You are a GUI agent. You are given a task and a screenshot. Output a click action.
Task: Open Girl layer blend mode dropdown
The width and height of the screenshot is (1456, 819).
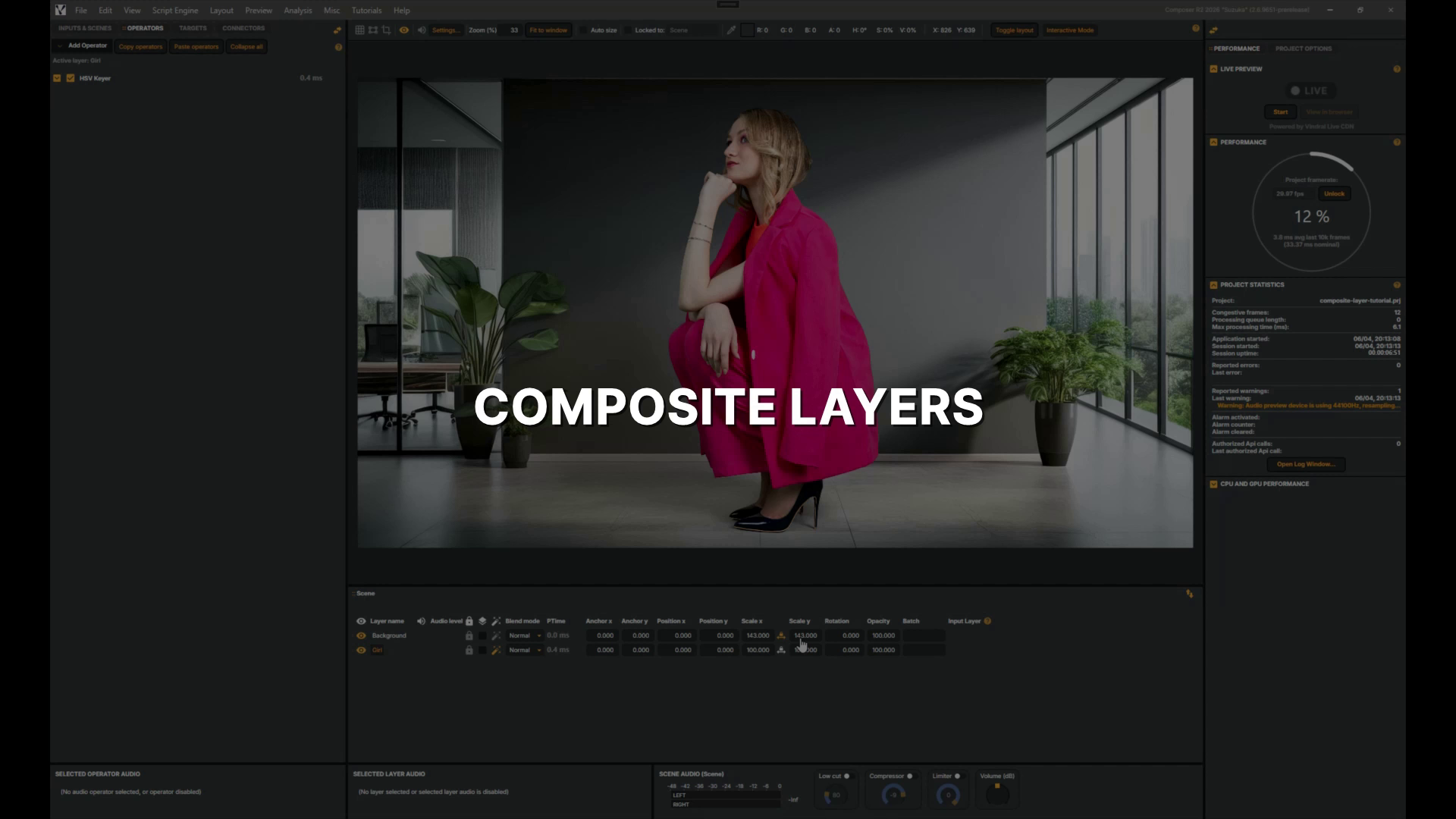[525, 650]
